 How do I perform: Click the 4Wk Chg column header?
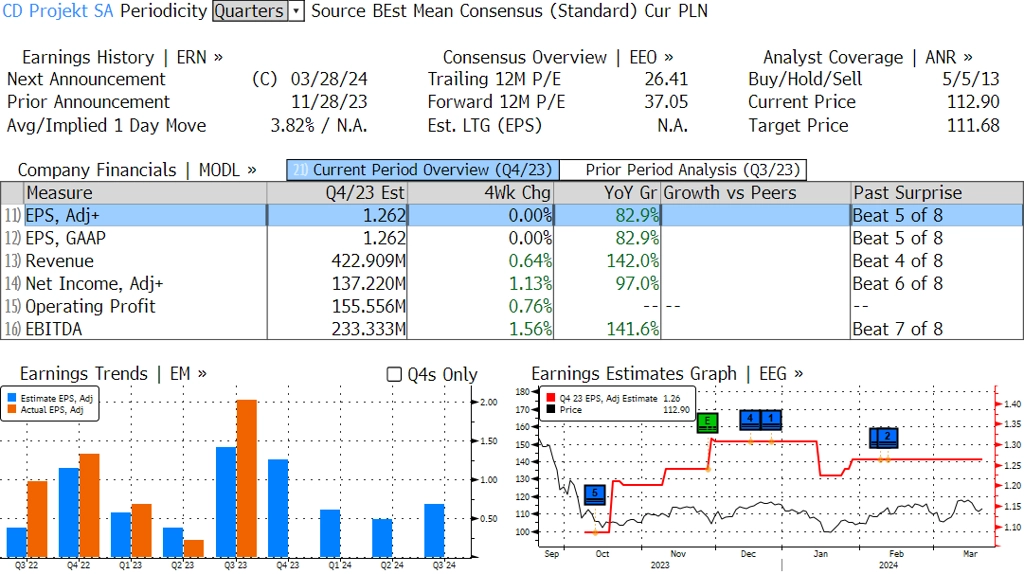coord(481,193)
